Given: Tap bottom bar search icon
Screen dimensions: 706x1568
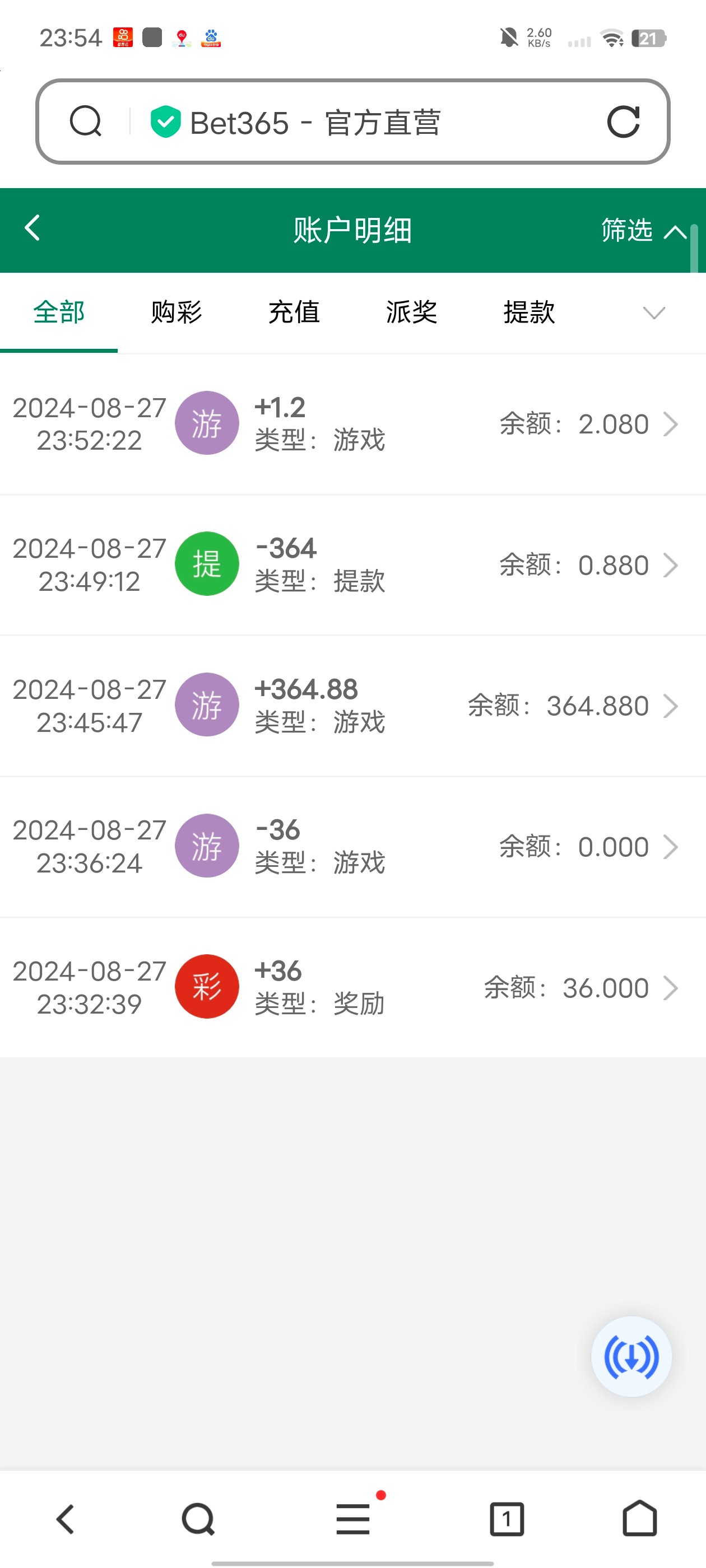Looking at the screenshot, I should 198,1519.
